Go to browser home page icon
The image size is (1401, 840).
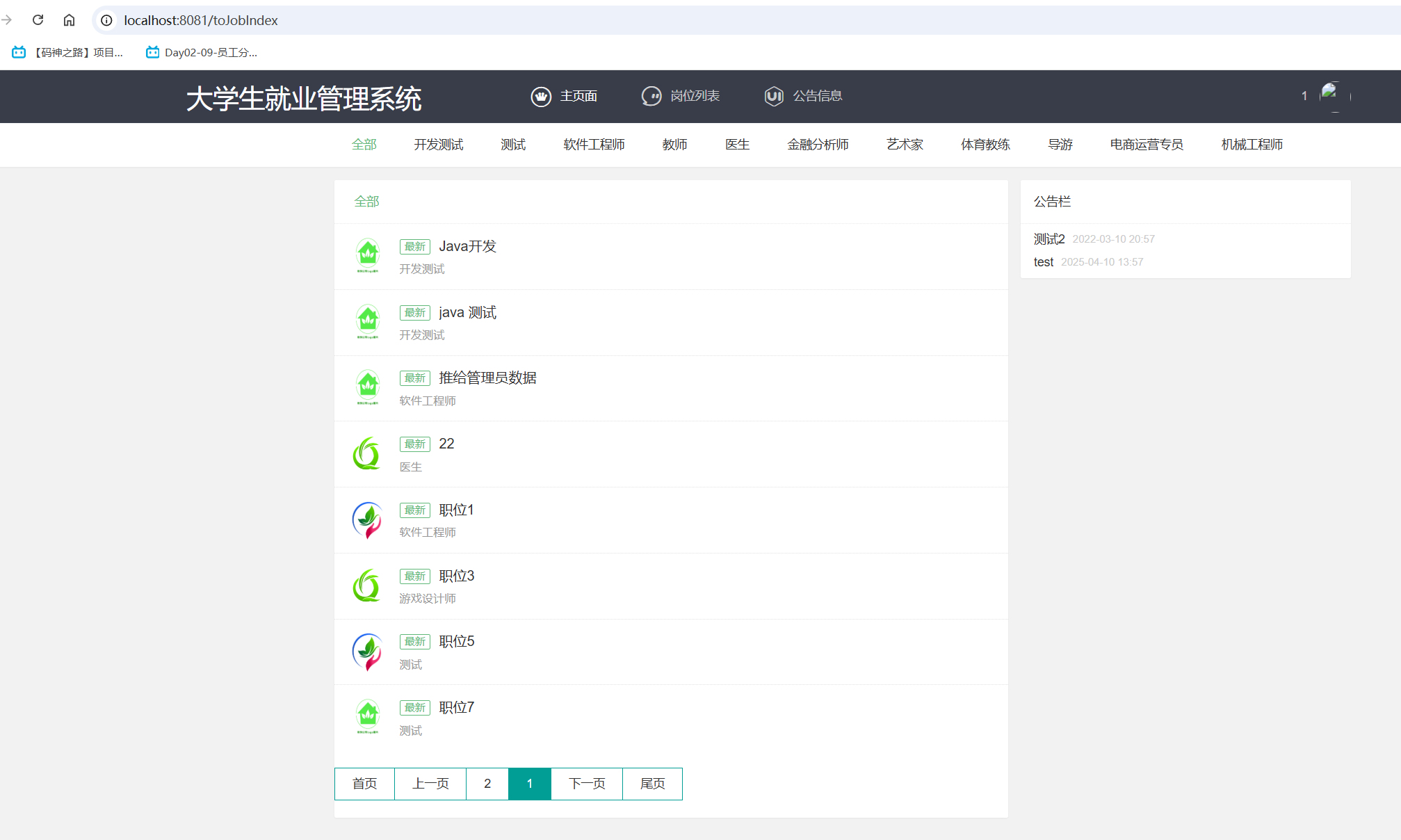click(x=69, y=20)
